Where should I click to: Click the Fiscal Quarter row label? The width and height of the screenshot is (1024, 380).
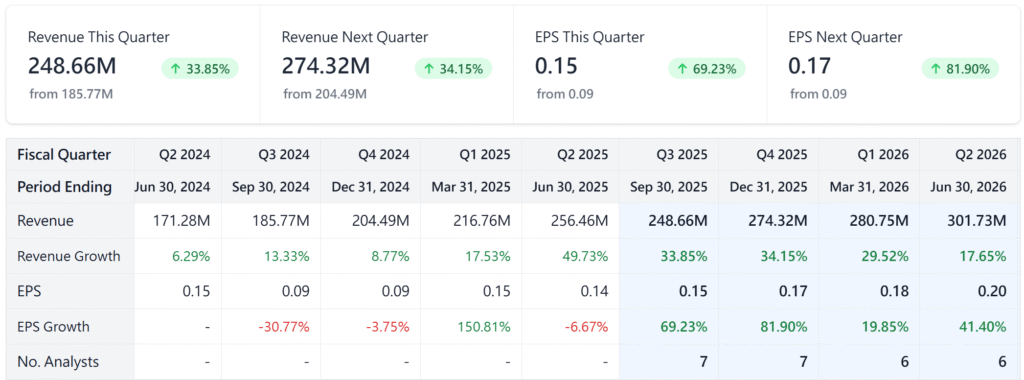point(64,155)
